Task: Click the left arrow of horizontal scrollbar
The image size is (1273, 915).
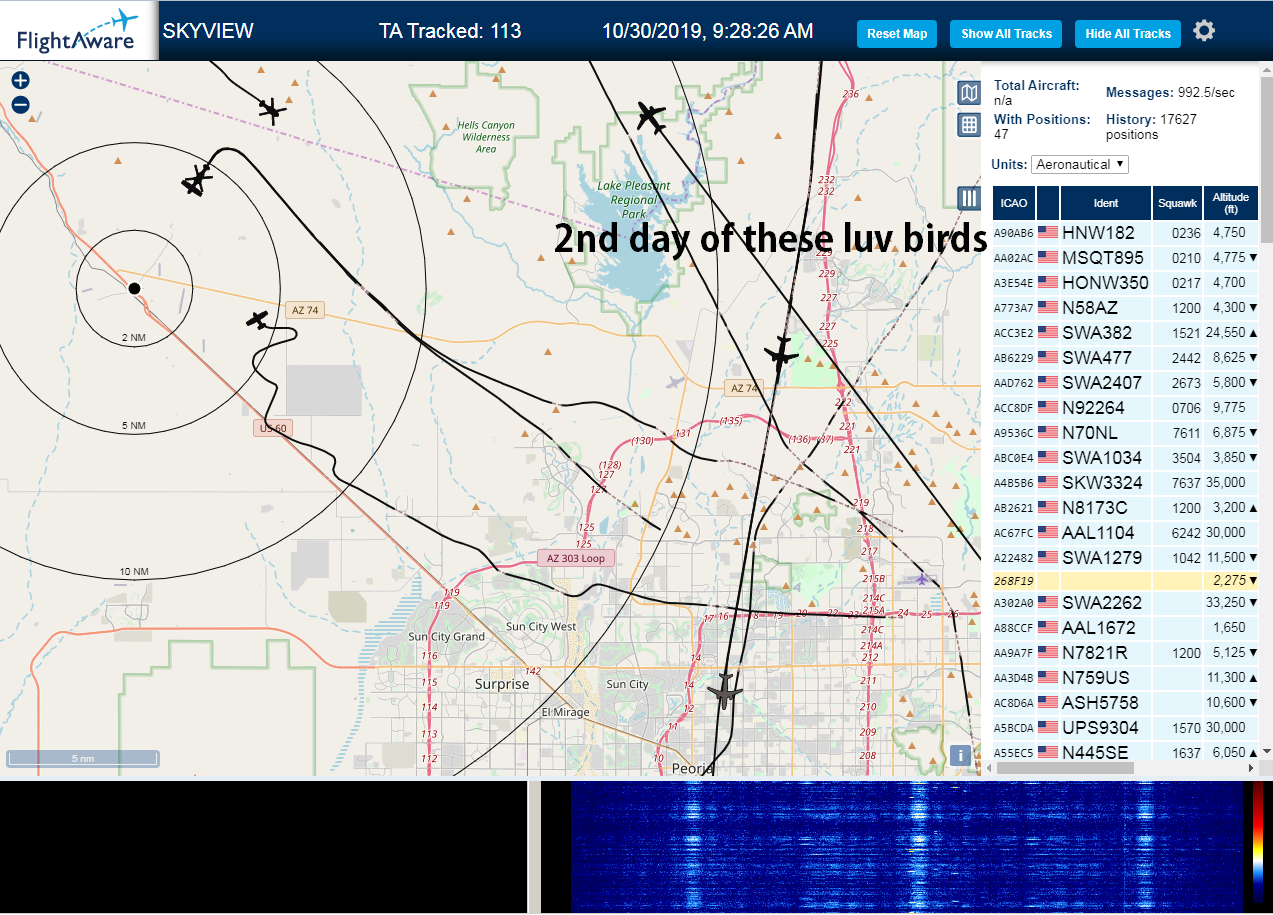Action: [988, 768]
